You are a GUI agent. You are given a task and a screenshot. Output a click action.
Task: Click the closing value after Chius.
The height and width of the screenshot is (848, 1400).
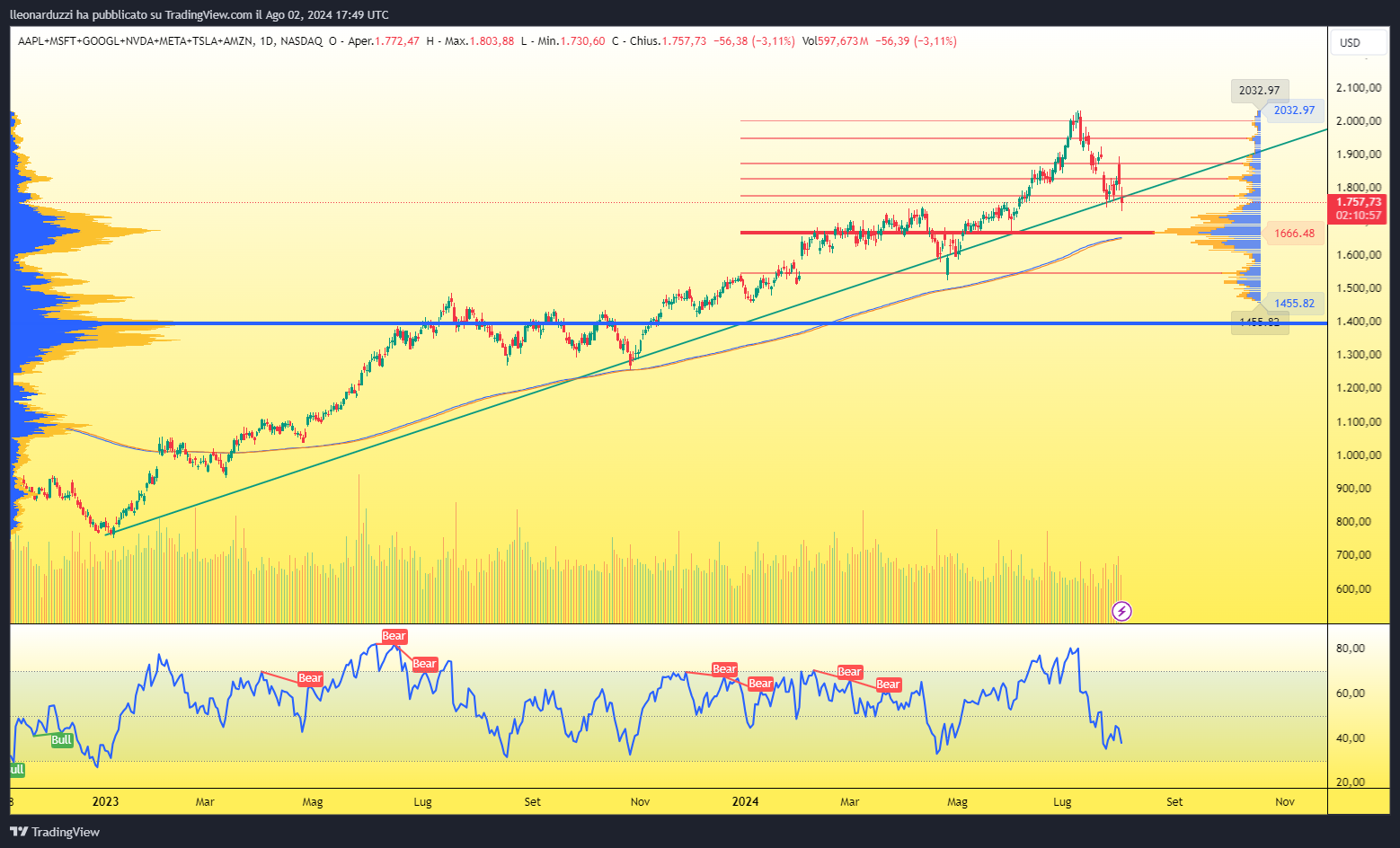click(x=684, y=41)
